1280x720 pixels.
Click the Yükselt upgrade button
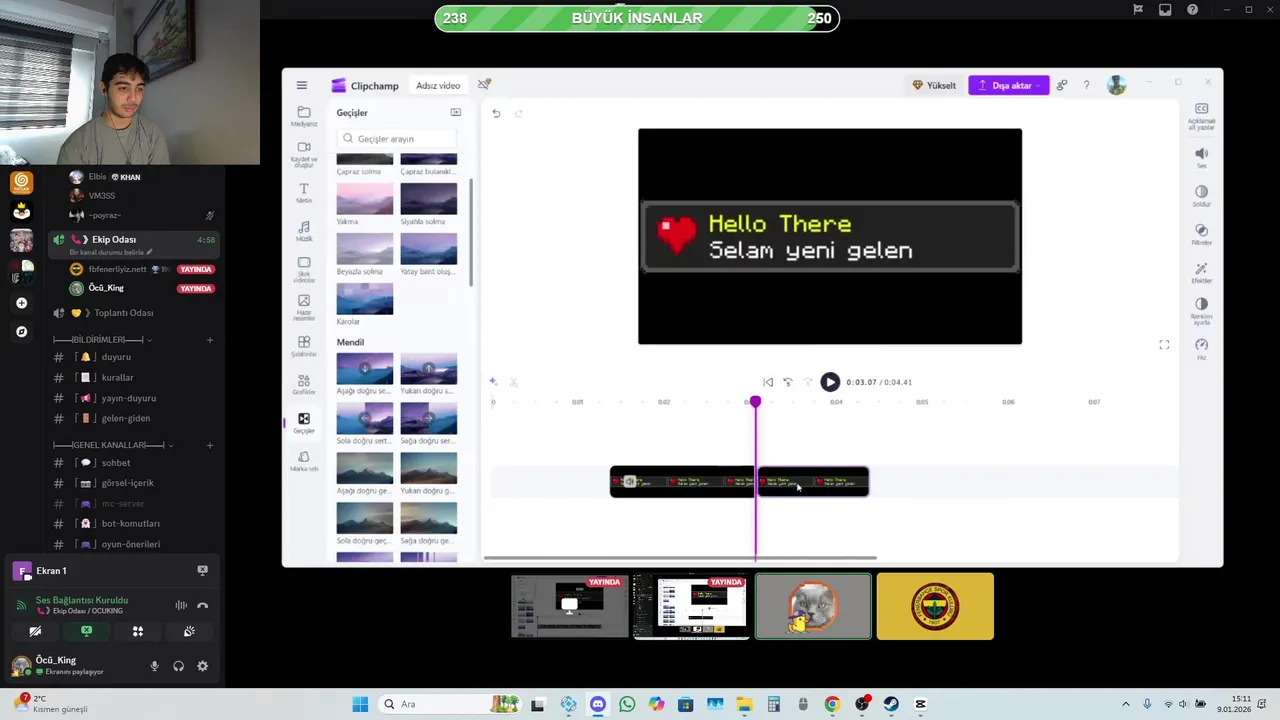934,85
